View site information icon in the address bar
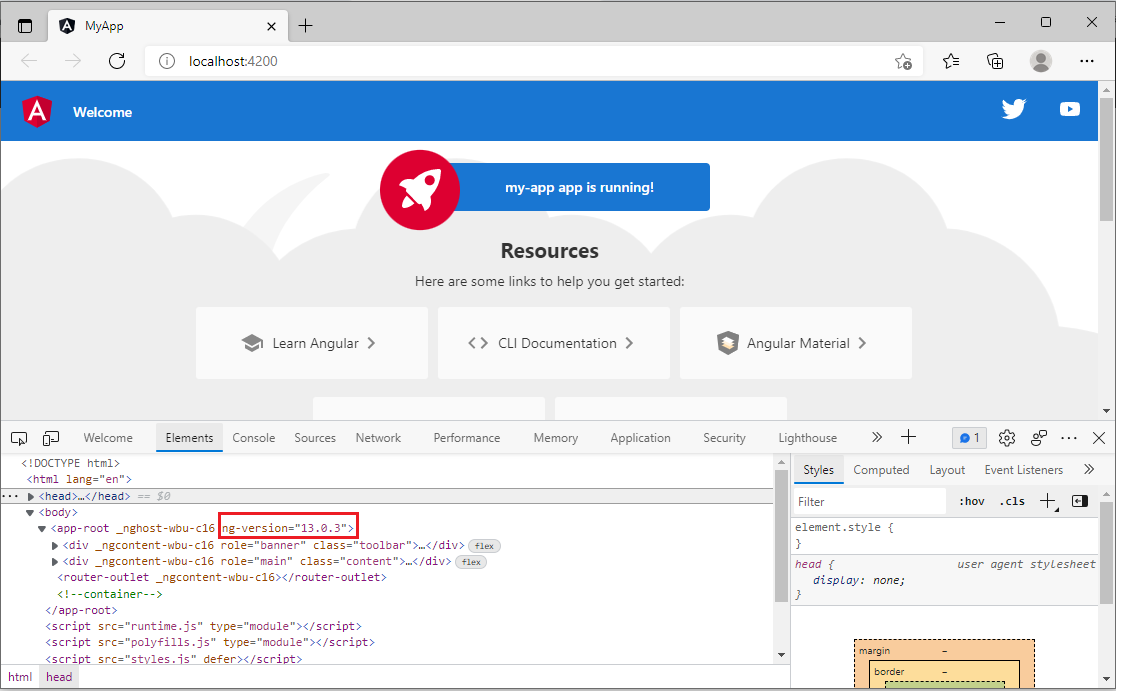The width and height of the screenshot is (1122, 694). coord(167,62)
